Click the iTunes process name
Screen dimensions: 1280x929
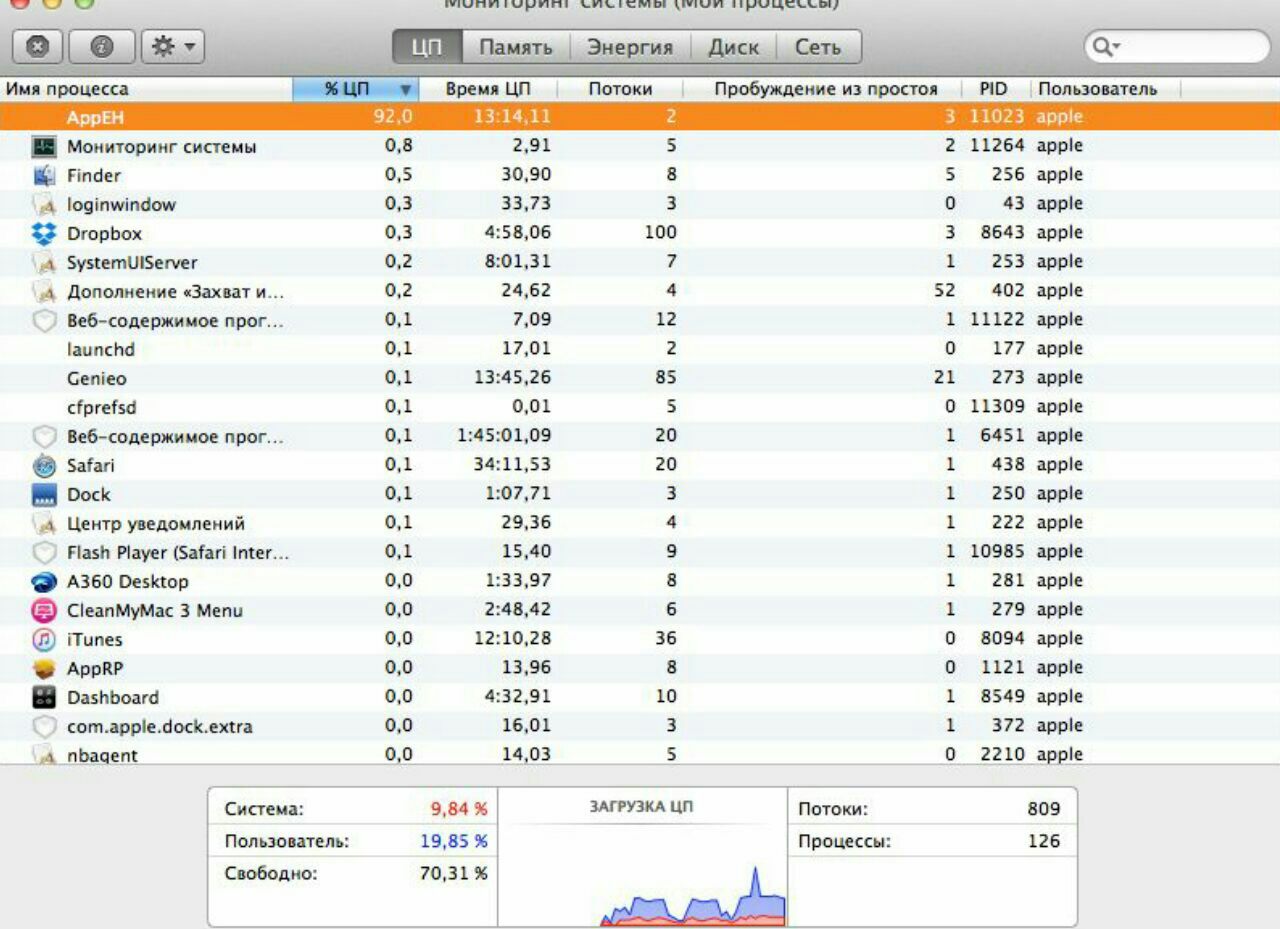pos(95,640)
